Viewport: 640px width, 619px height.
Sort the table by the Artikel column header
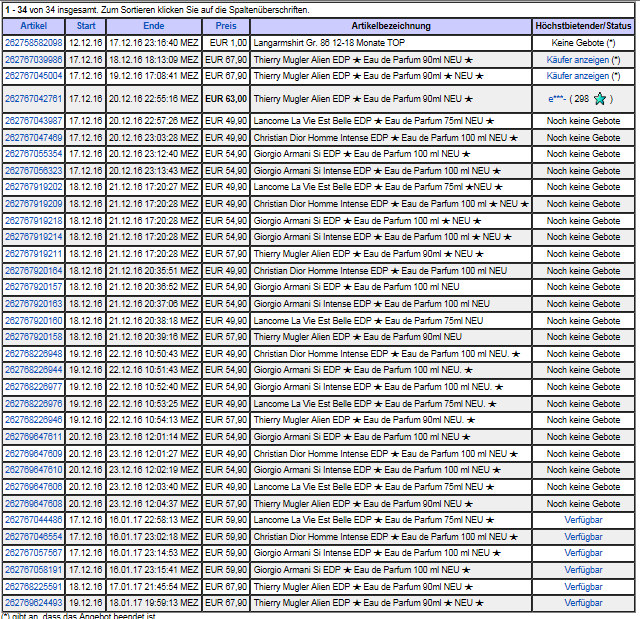coord(33,26)
